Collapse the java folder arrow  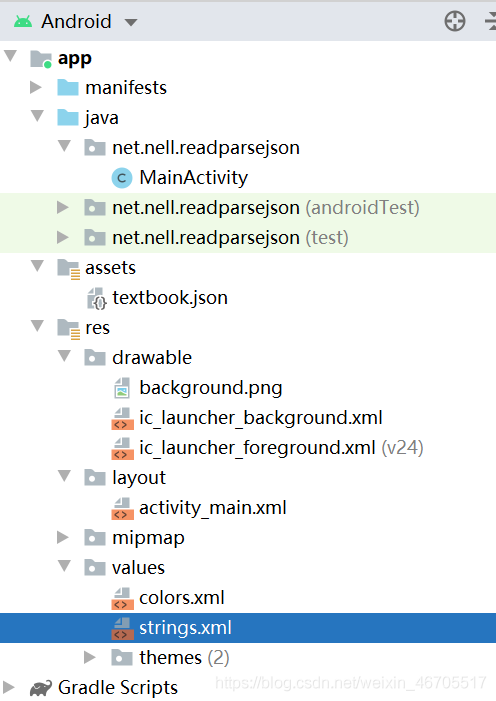[37, 116]
